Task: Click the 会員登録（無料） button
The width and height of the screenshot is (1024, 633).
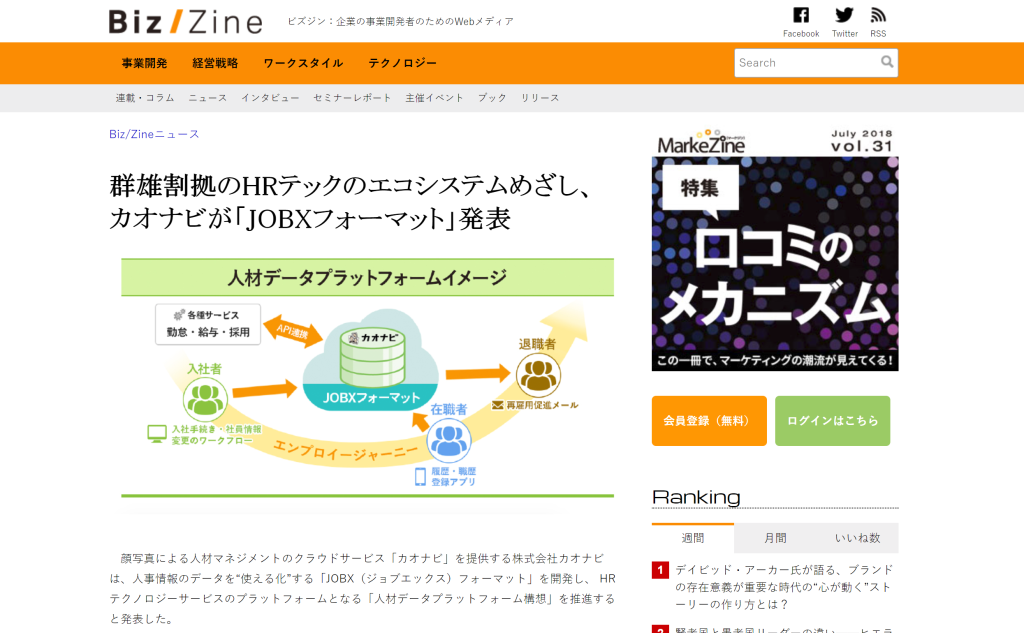Action: (709, 421)
